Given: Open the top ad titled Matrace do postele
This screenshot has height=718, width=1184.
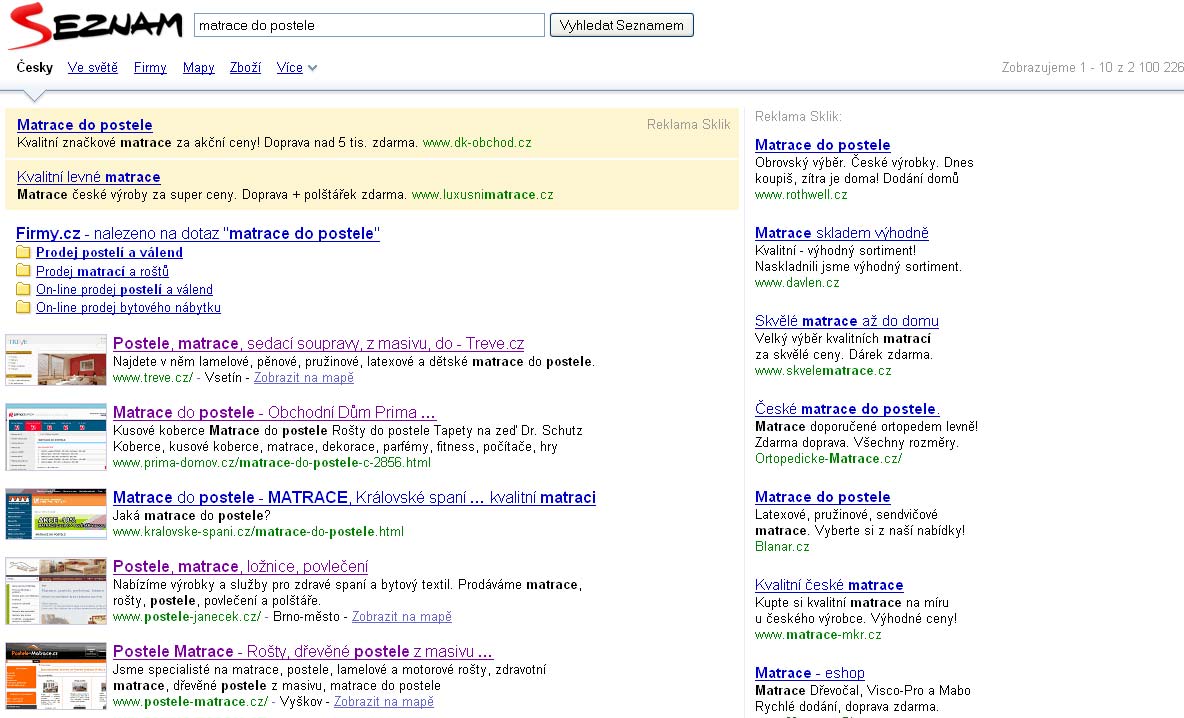Looking at the screenshot, I should (85, 125).
